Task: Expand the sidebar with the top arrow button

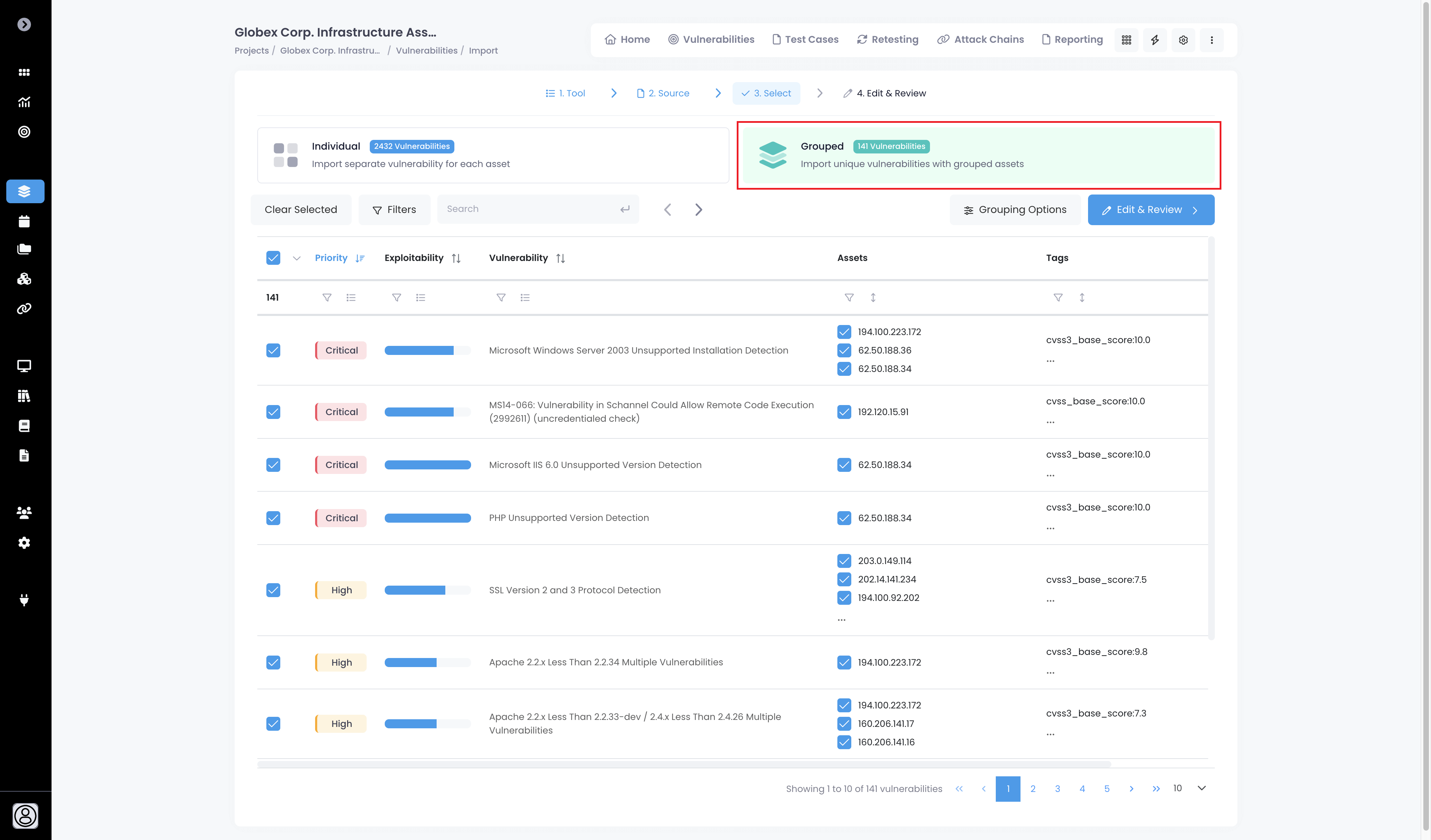Action: [24, 24]
